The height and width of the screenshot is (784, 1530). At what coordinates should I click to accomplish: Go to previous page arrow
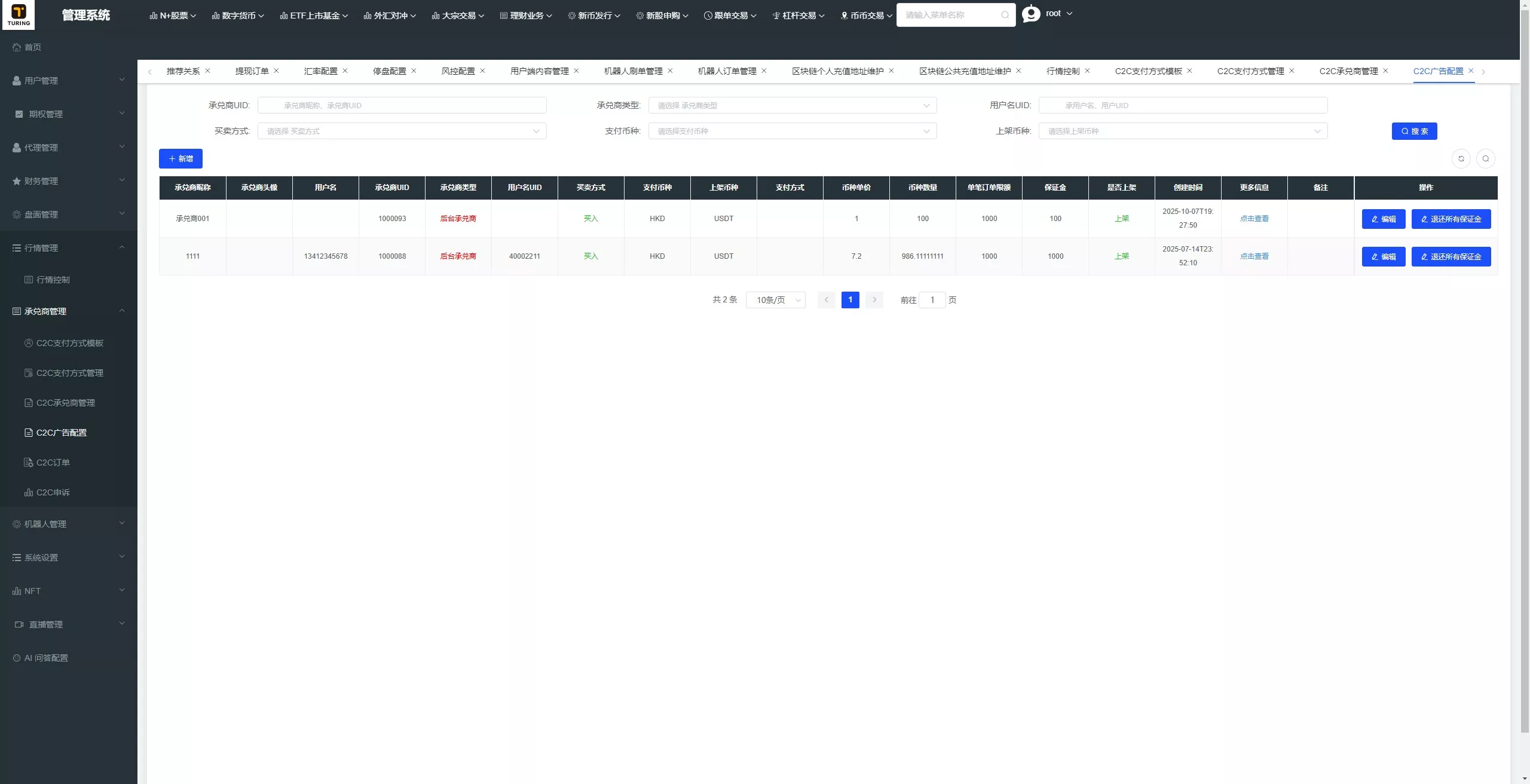(827, 300)
